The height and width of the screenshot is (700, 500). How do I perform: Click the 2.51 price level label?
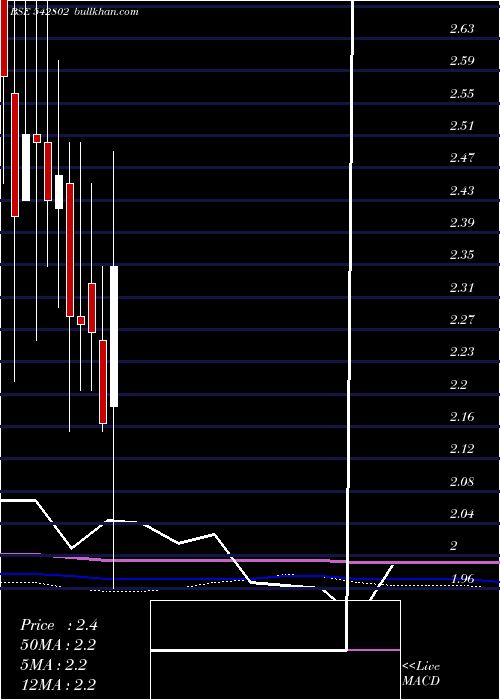point(462,126)
